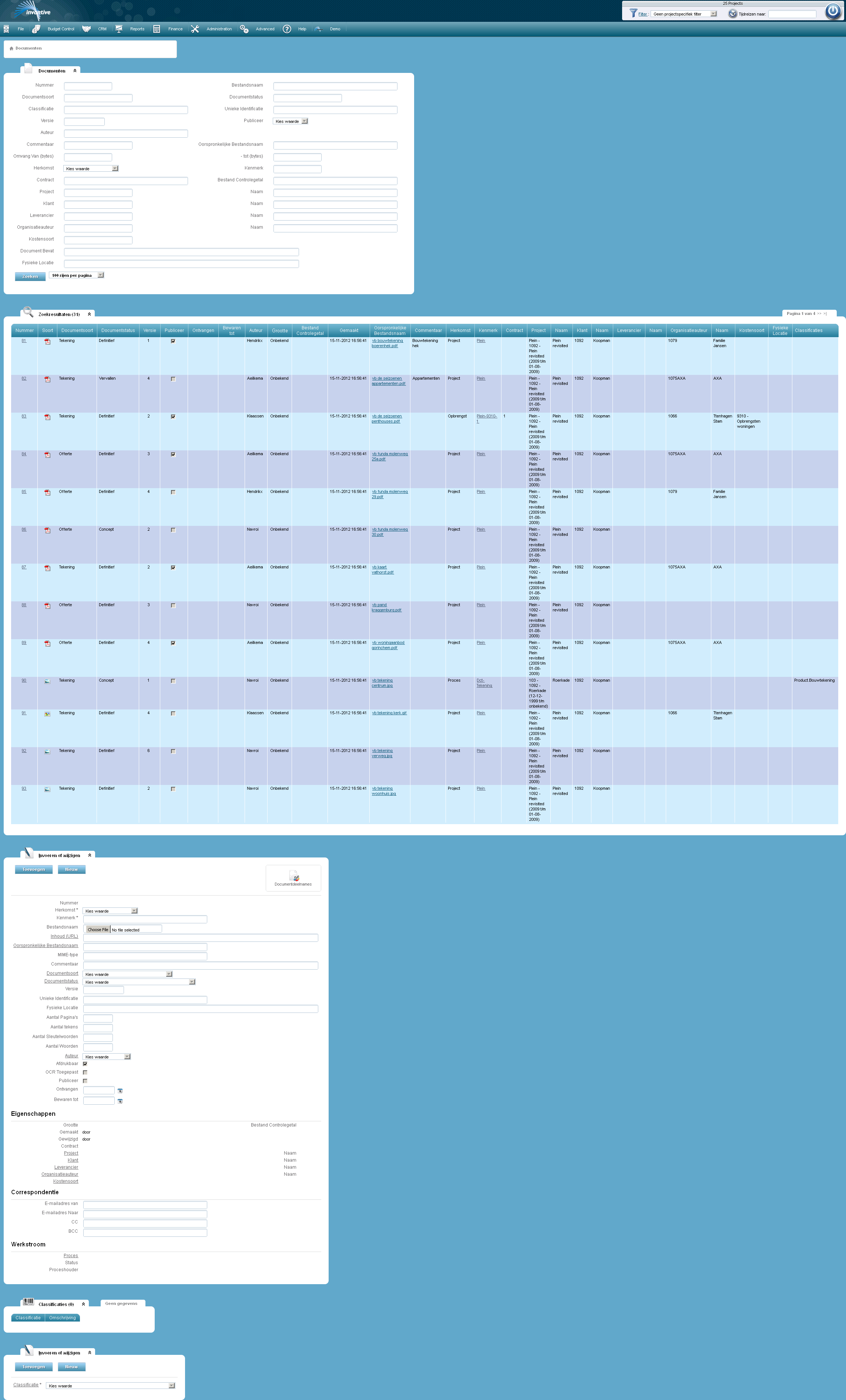Click the Tijdreizen clock icon

733,14
